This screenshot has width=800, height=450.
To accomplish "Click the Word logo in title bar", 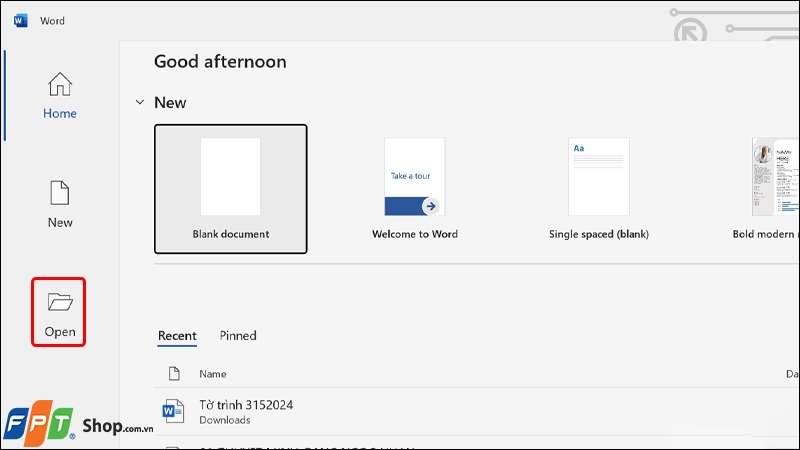I will click(21, 20).
